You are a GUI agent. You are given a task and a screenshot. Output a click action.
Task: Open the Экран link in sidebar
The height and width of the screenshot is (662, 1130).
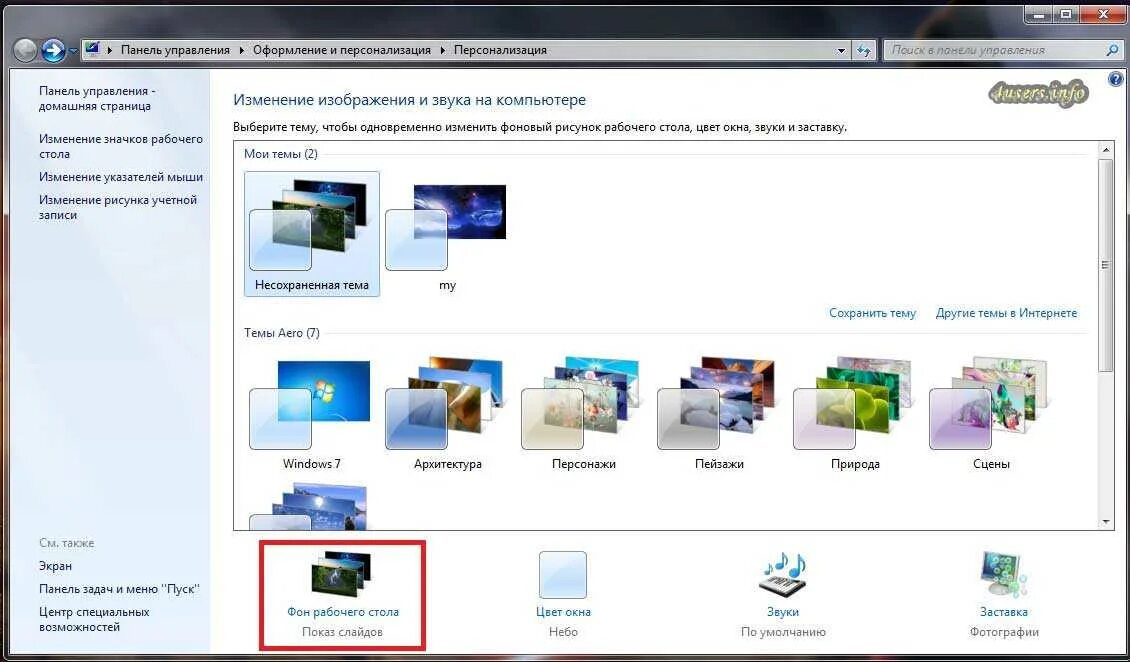(x=55, y=566)
